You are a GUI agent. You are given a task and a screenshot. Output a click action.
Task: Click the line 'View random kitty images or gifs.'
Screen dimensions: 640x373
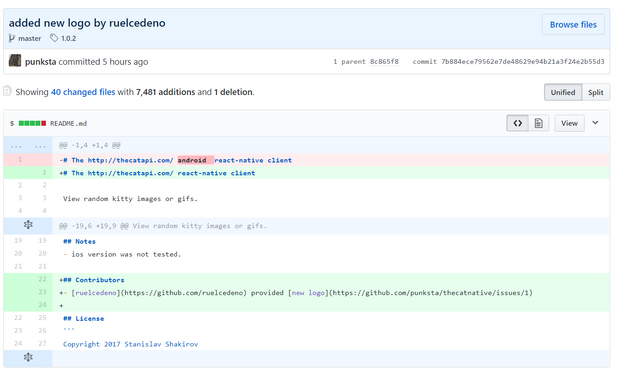(x=130, y=199)
